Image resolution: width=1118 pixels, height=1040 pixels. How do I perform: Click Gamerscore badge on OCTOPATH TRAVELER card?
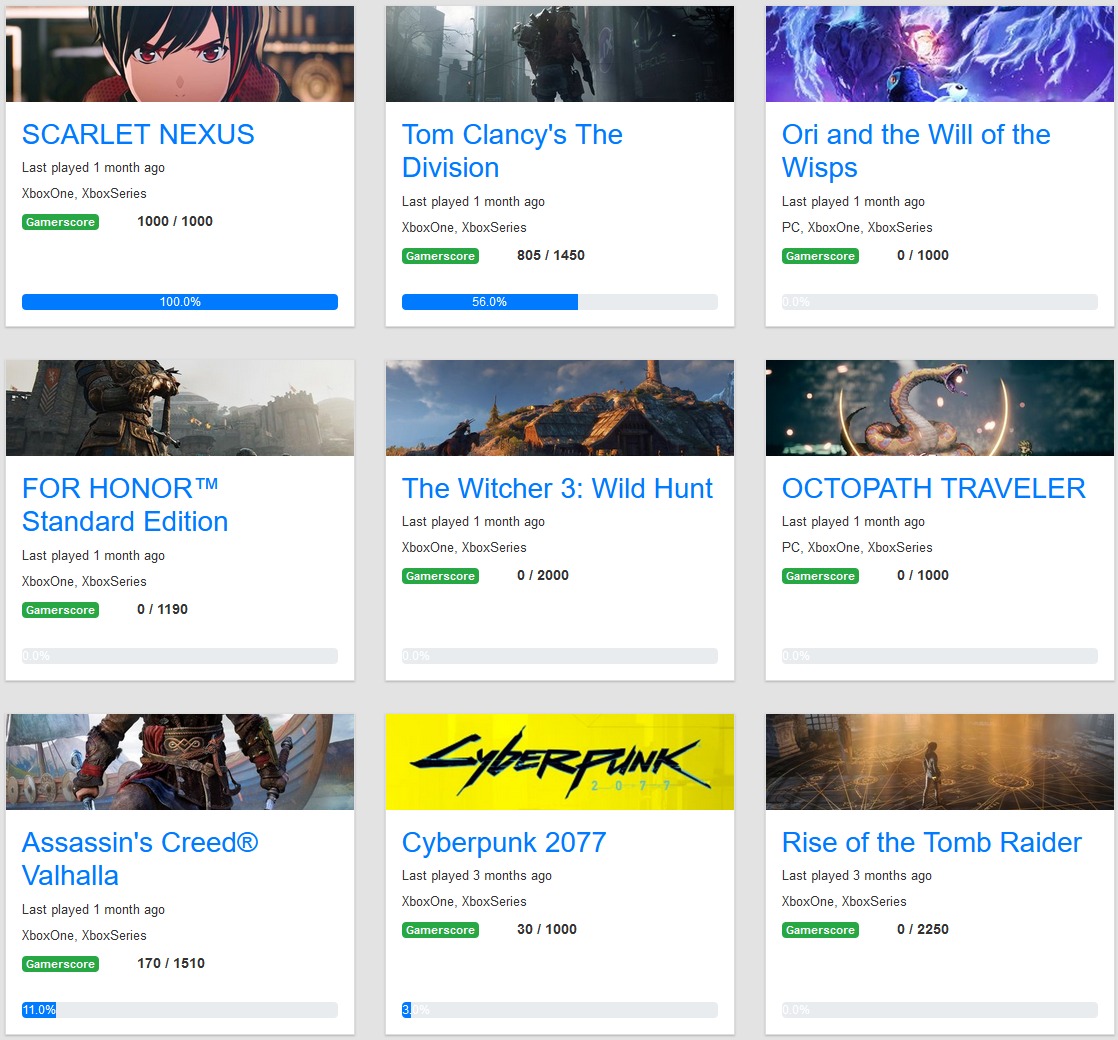point(821,576)
